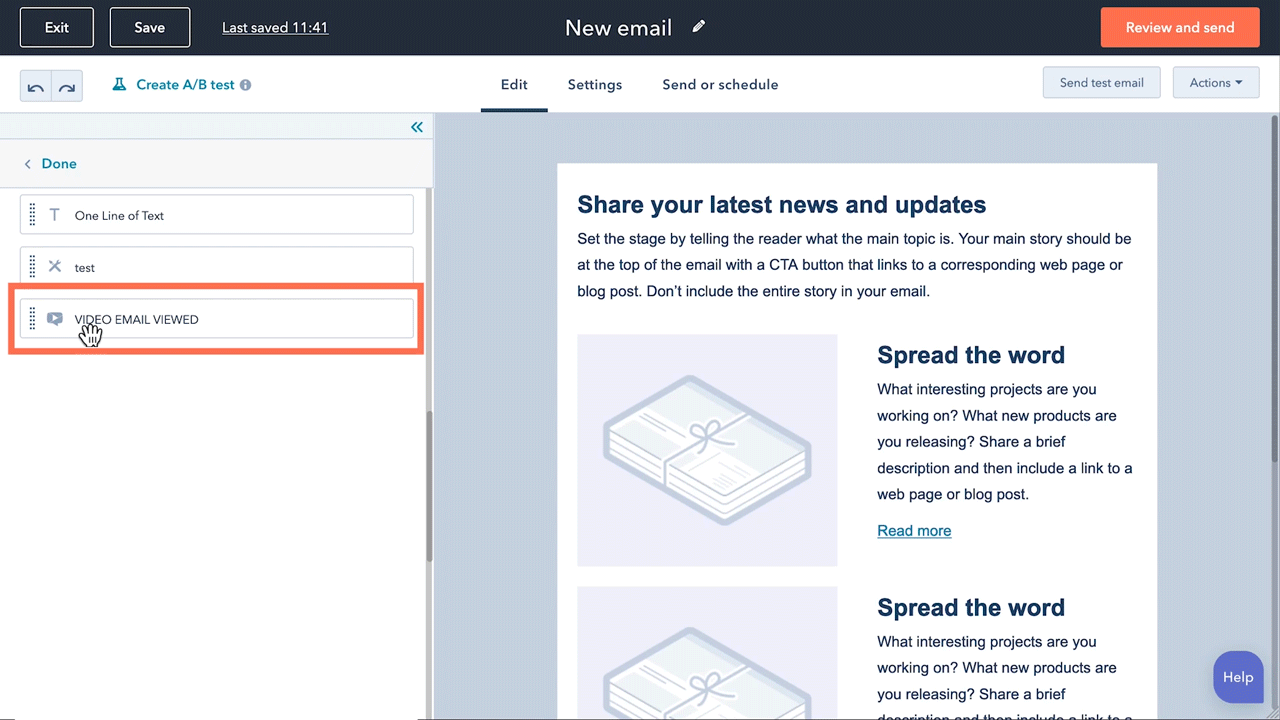Click Create A/B test link
Image resolution: width=1280 pixels, height=720 pixels.
coord(185,85)
